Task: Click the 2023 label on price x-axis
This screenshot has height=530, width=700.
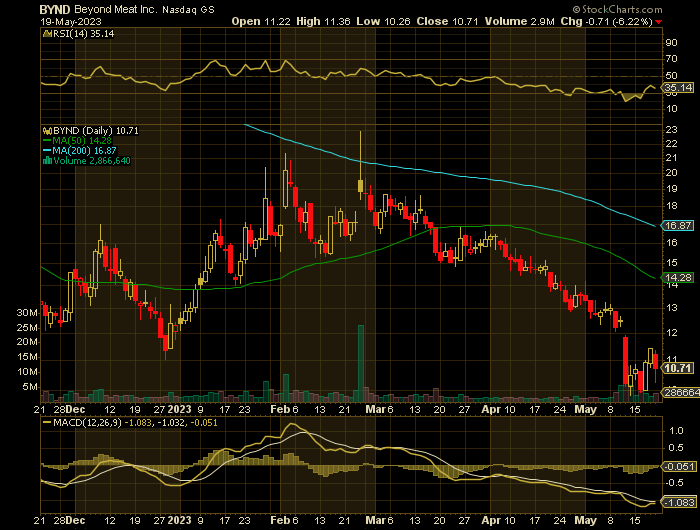Action: (x=179, y=409)
